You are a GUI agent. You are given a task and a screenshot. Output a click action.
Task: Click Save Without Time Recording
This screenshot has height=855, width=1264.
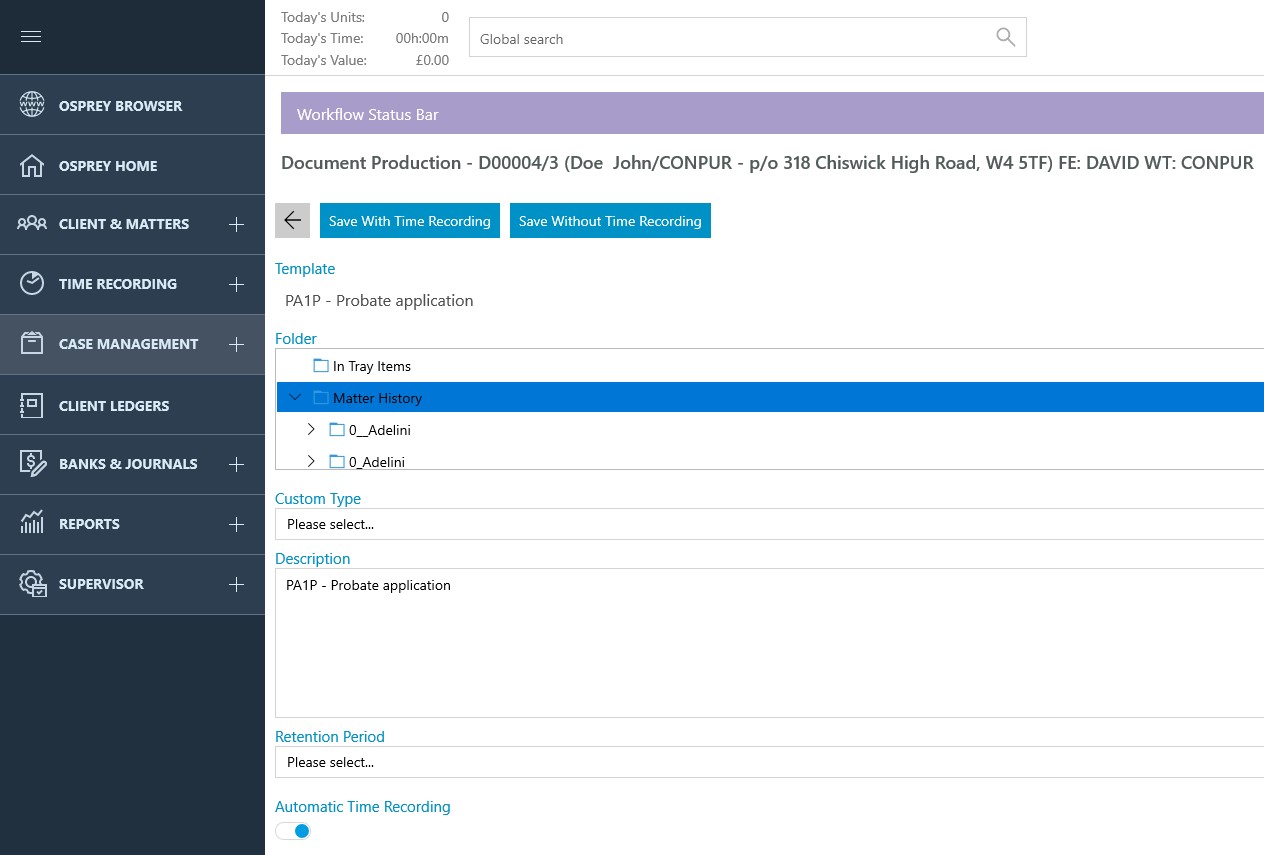610,221
